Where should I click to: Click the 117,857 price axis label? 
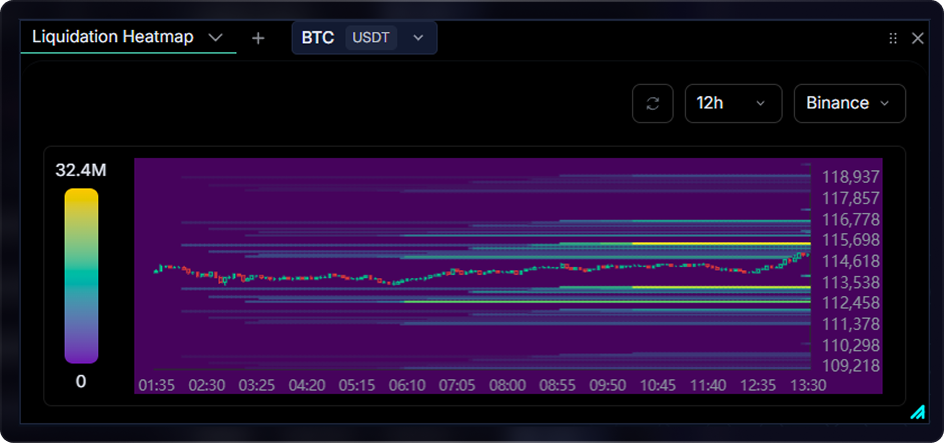click(851, 198)
